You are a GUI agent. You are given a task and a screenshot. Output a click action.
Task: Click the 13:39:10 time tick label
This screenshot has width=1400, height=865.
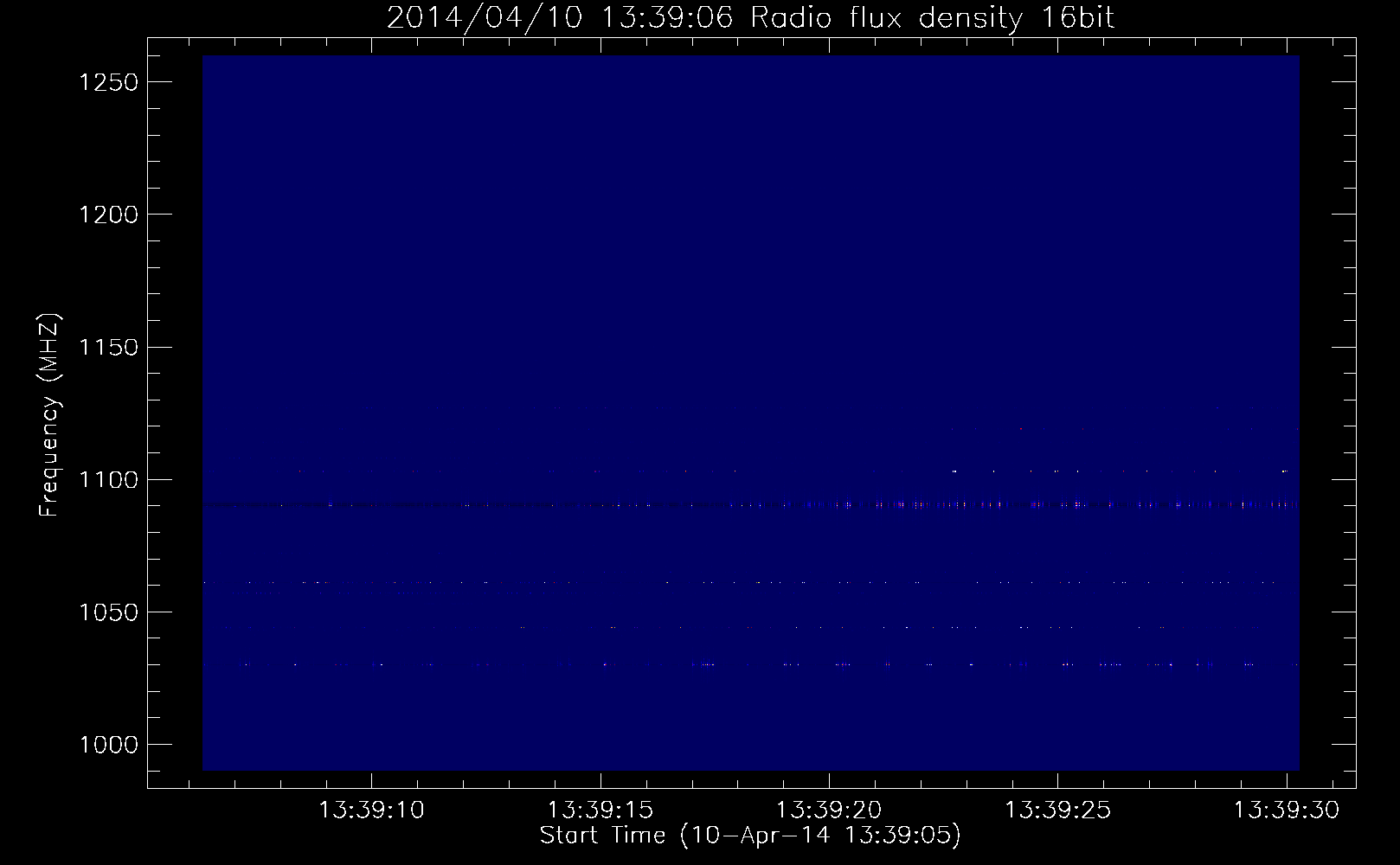(x=372, y=811)
